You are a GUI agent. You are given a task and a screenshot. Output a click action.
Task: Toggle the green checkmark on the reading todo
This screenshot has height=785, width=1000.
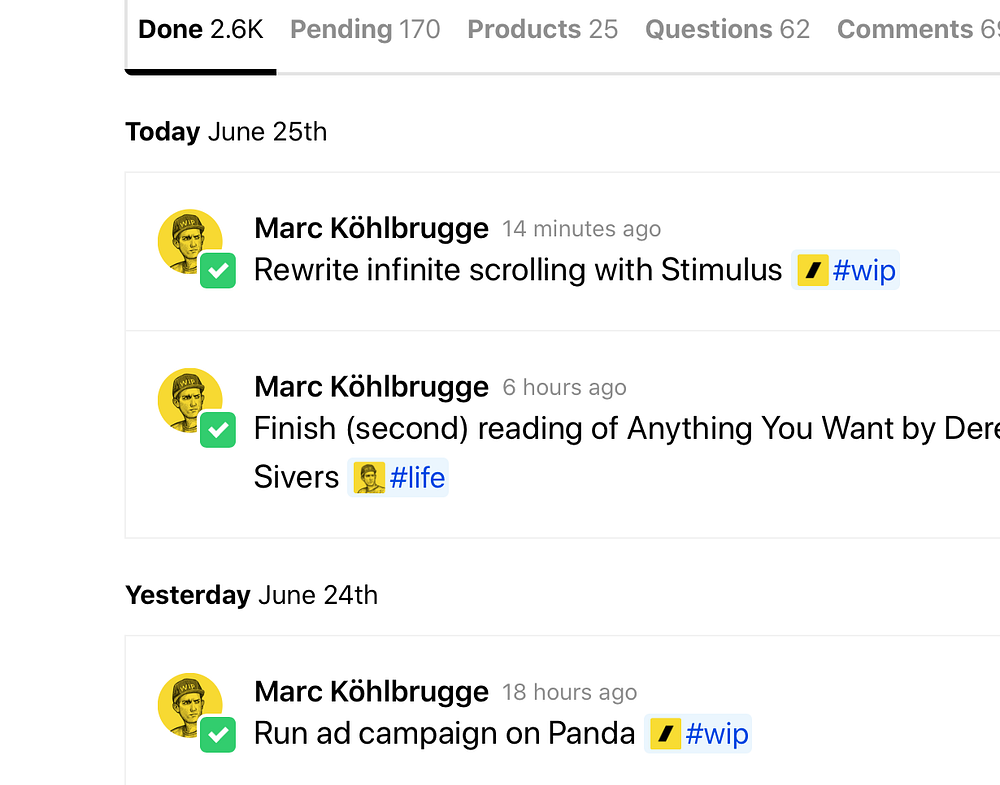coord(218,430)
